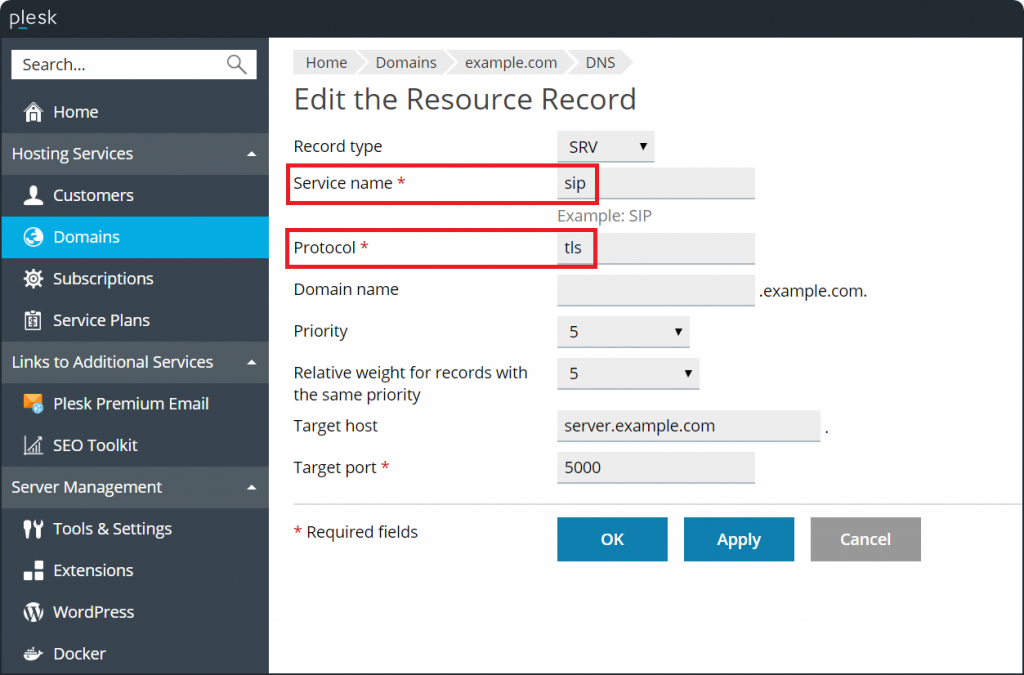Click the Customers person icon
This screenshot has width=1024, height=675.
pyautogui.click(x=33, y=195)
